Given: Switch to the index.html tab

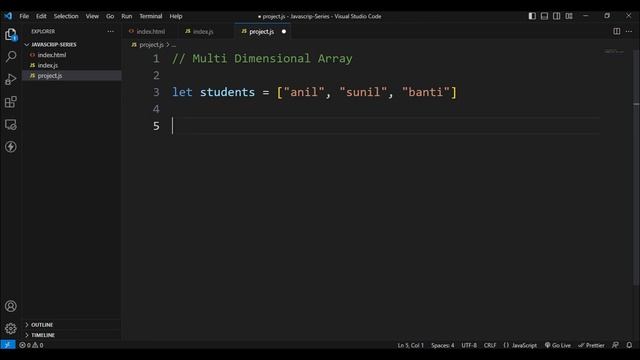Looking at the screenshot, I should (150, 31).
